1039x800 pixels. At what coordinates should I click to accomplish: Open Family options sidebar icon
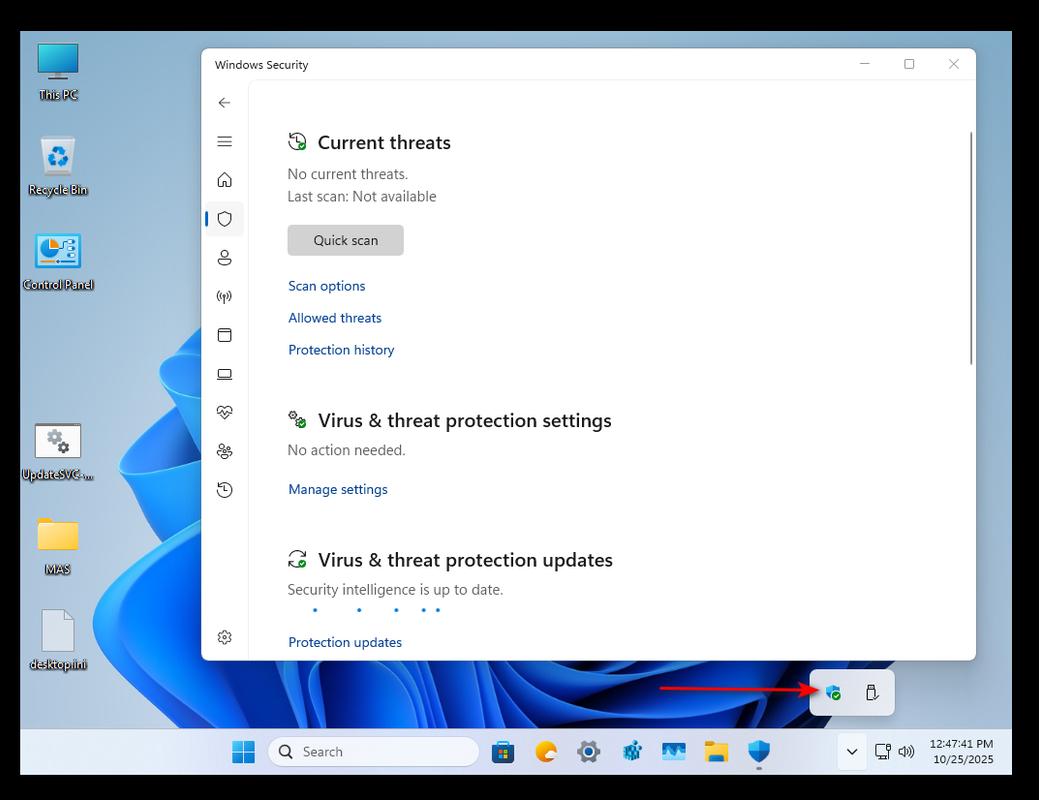[x=225, y=451]
